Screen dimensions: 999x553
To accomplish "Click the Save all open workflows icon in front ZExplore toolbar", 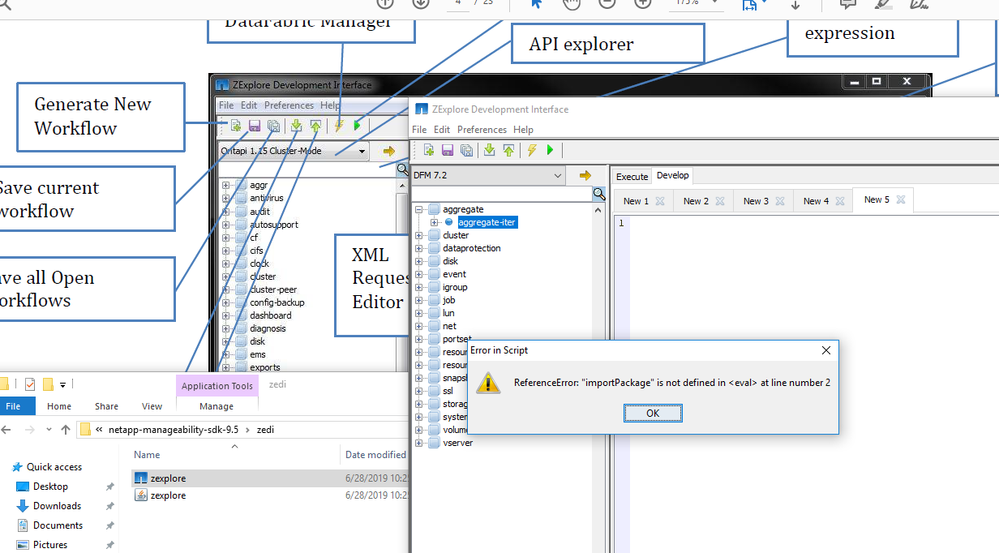I will pyautogui.click(x=467, y=150).
